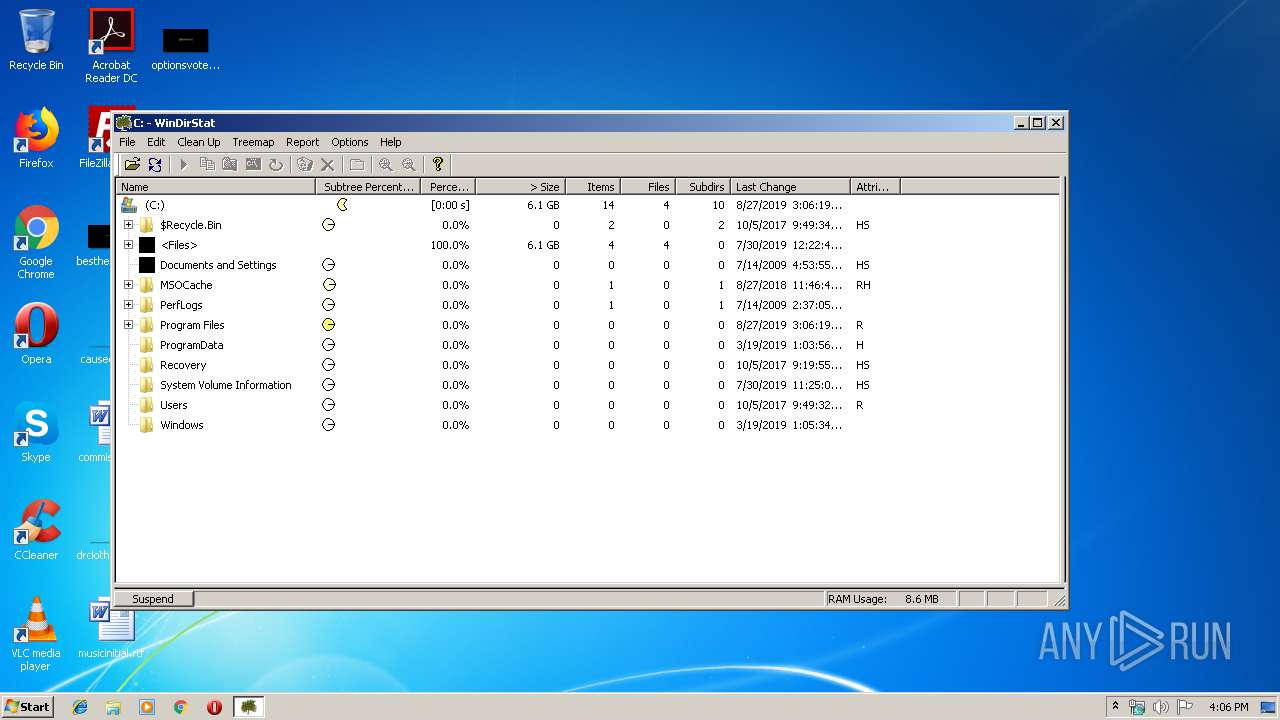
Task: Sort by the Last Change column header
Action: point(790,187)
